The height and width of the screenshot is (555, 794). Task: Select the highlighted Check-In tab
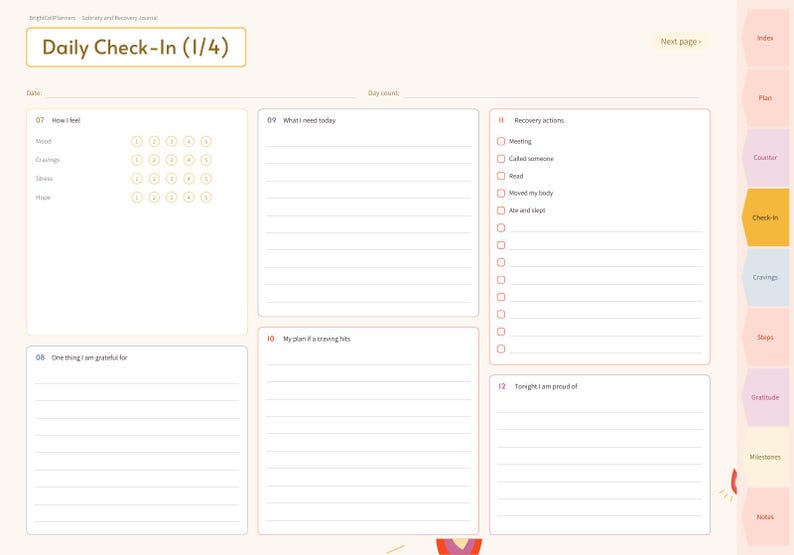coord(765,217)
